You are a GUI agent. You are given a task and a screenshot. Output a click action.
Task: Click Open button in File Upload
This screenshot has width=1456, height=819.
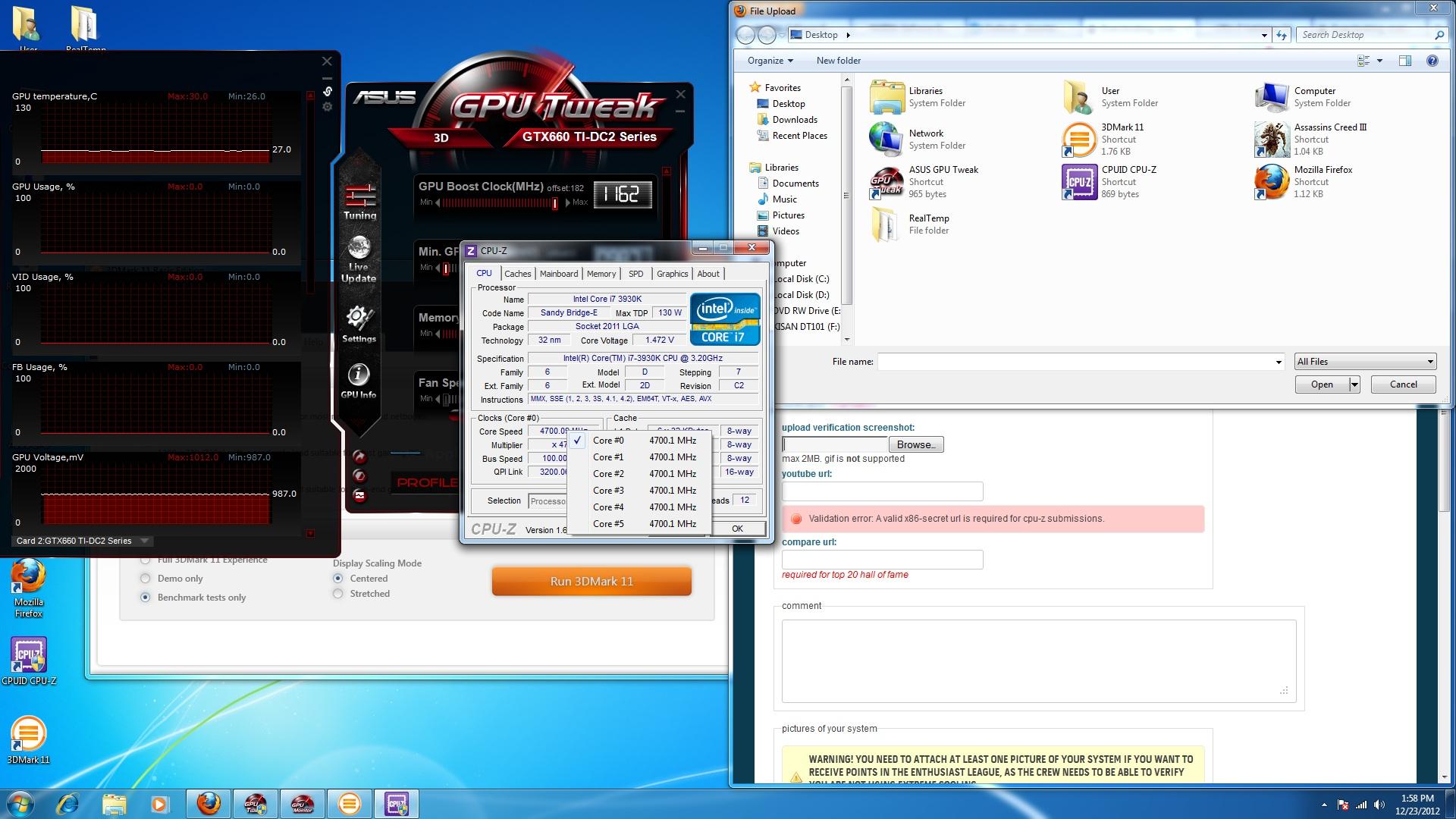1322,384
